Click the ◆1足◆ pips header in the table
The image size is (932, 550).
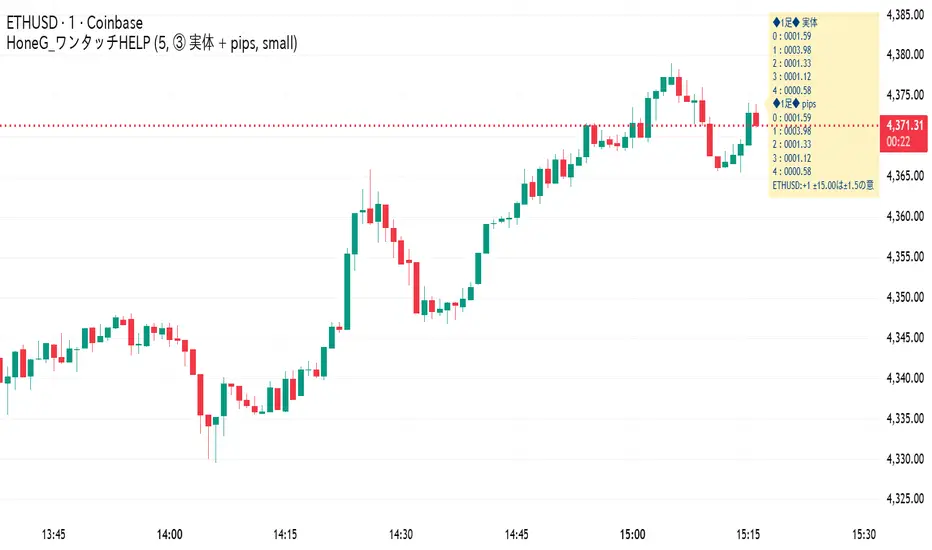tap(795, 104)
